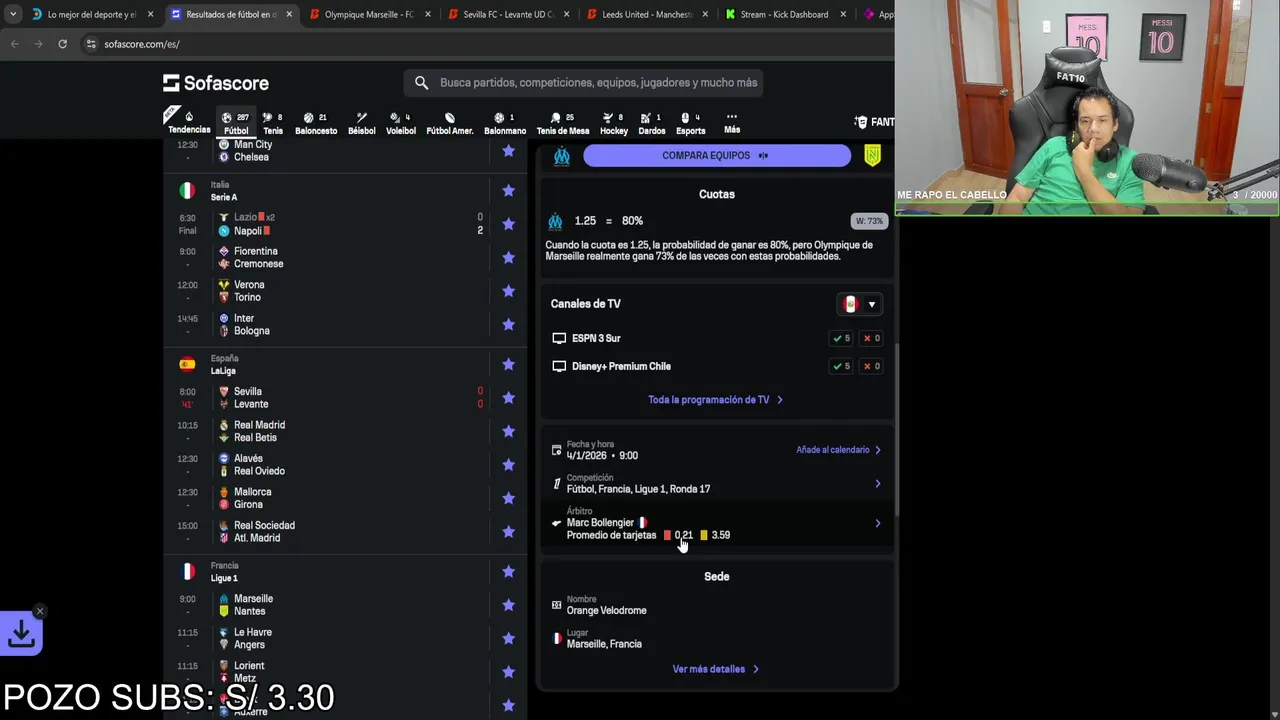Favorite the Real Sociedad vs Atl. Madrid match
This screenshot has height=720, width=1280.
click(x=508, y=531)
